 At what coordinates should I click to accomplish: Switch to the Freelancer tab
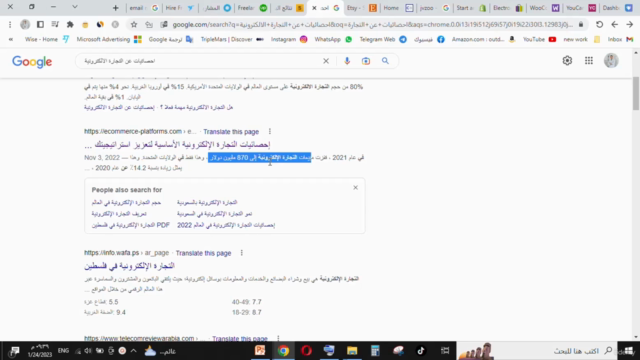(252, 8)
